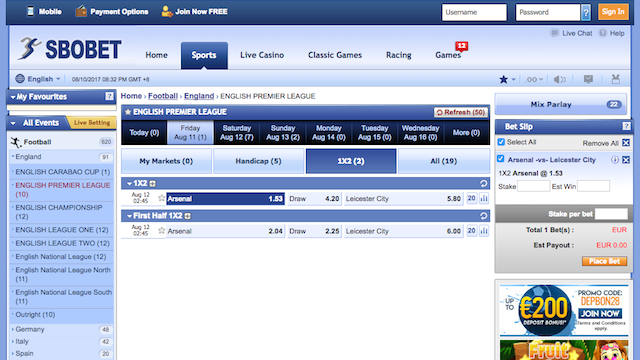Click the info icon beside Arsenal -vs- Leicester City
This screenshot has height=360, width=640.
(x=614, y=160)
